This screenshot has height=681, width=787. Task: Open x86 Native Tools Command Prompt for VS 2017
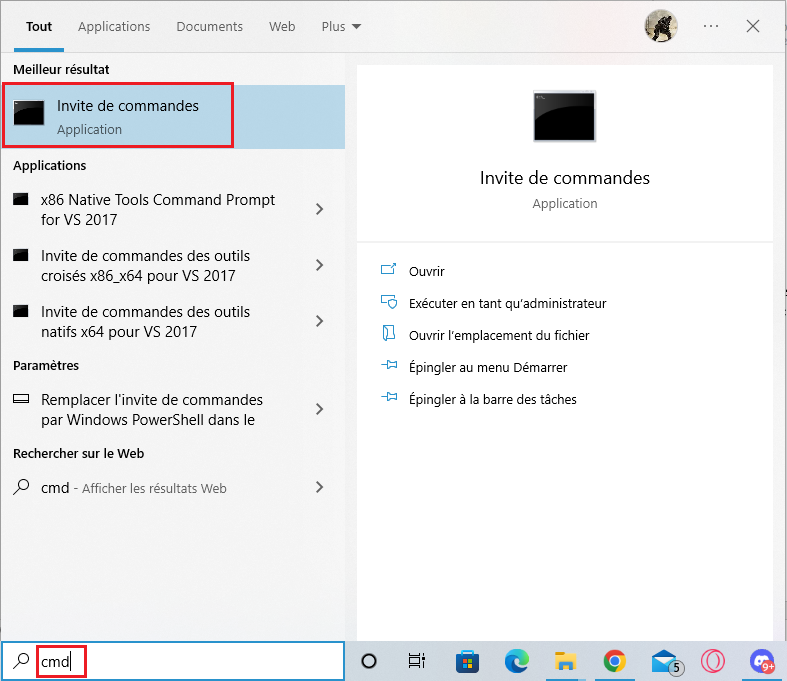[158, 209]
